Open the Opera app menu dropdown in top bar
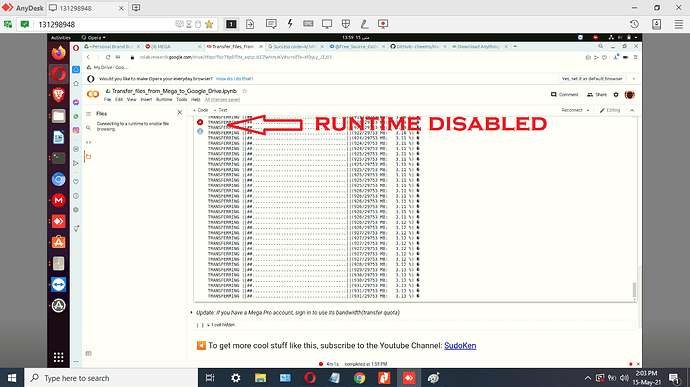Screen dimensions: 690x387 click(94, 37)
